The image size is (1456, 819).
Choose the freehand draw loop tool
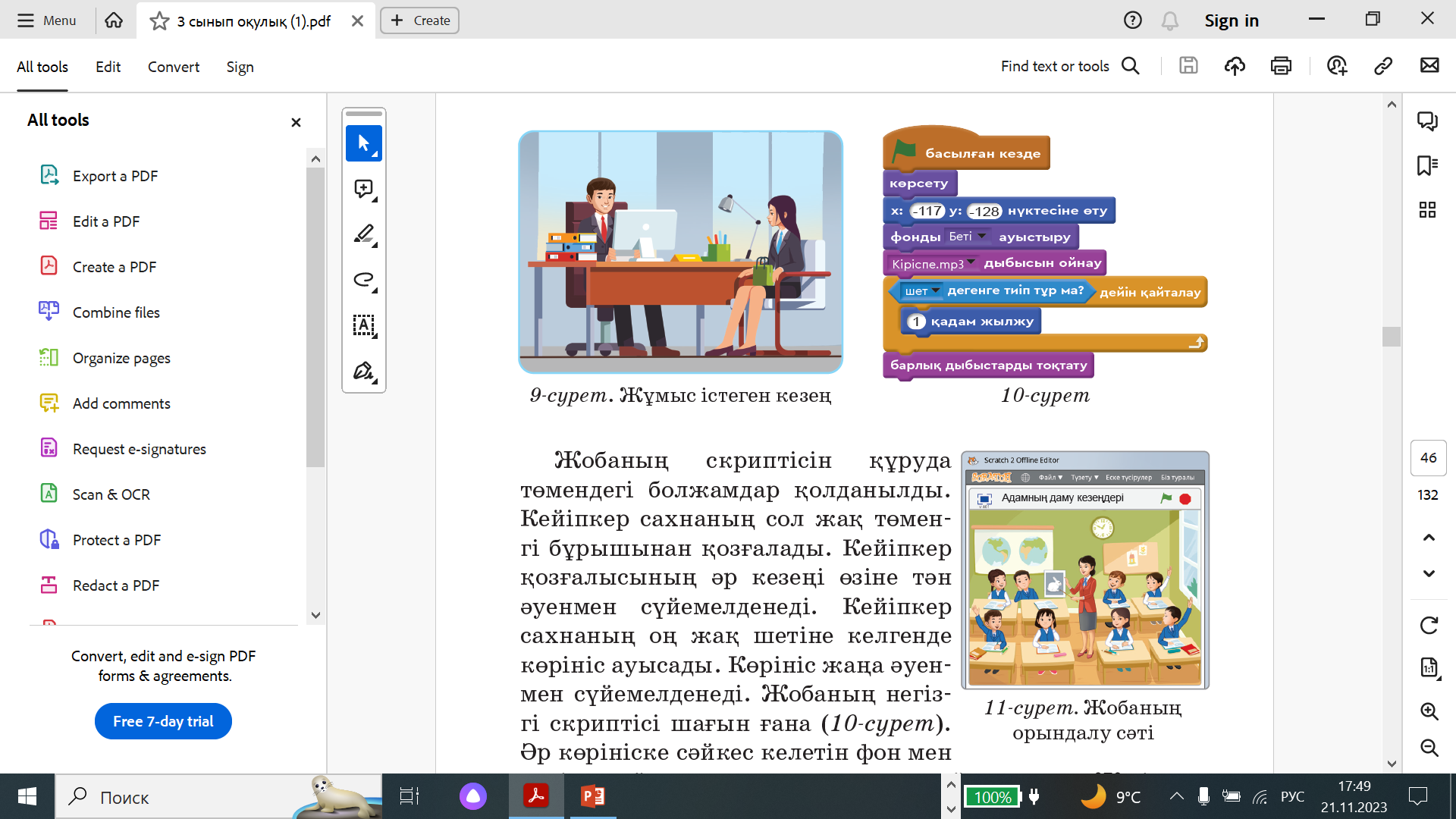point(364,280)
